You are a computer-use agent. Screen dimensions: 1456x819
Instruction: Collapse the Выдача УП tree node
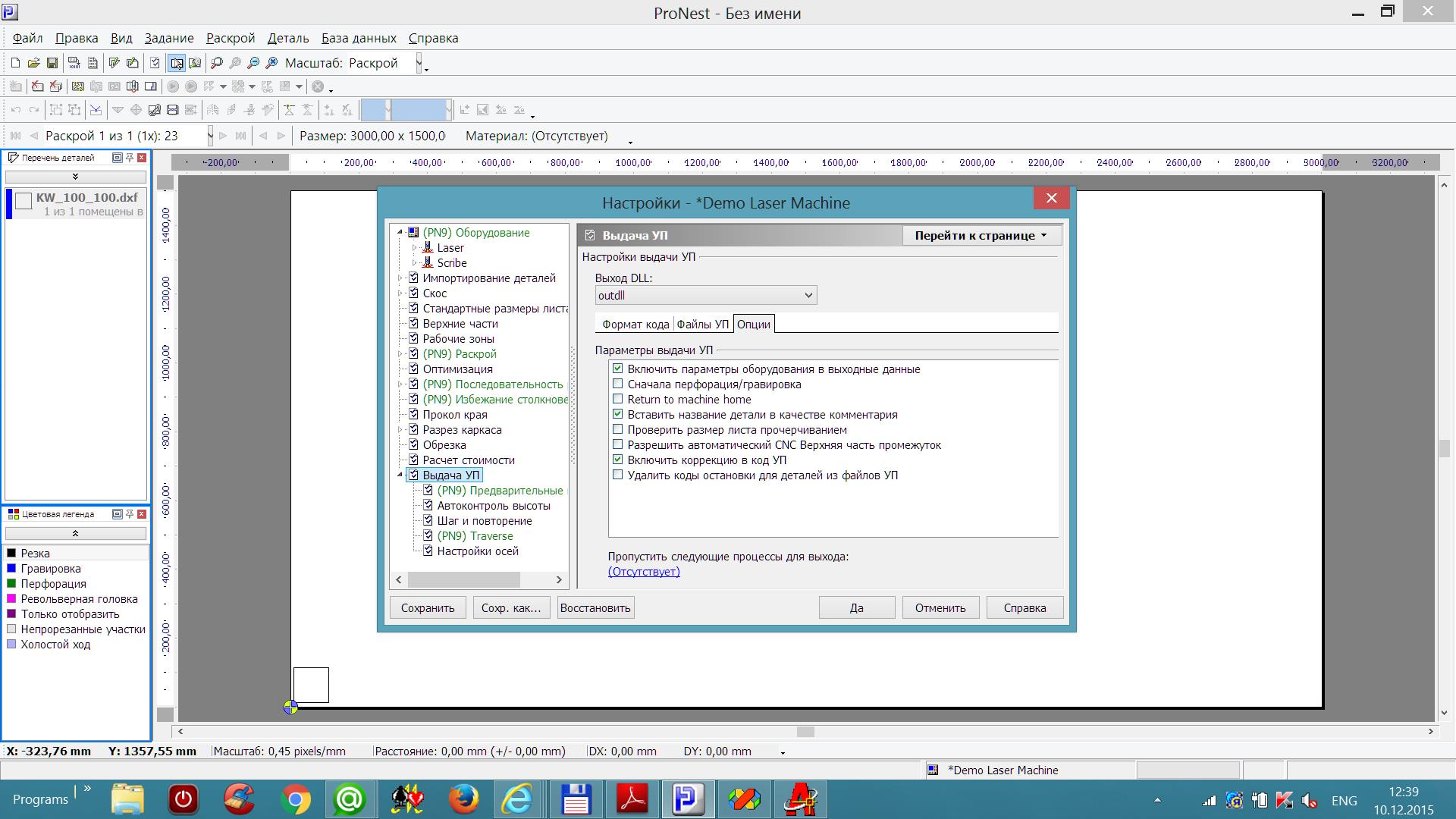pyautogui.click(x=400, y=475)
